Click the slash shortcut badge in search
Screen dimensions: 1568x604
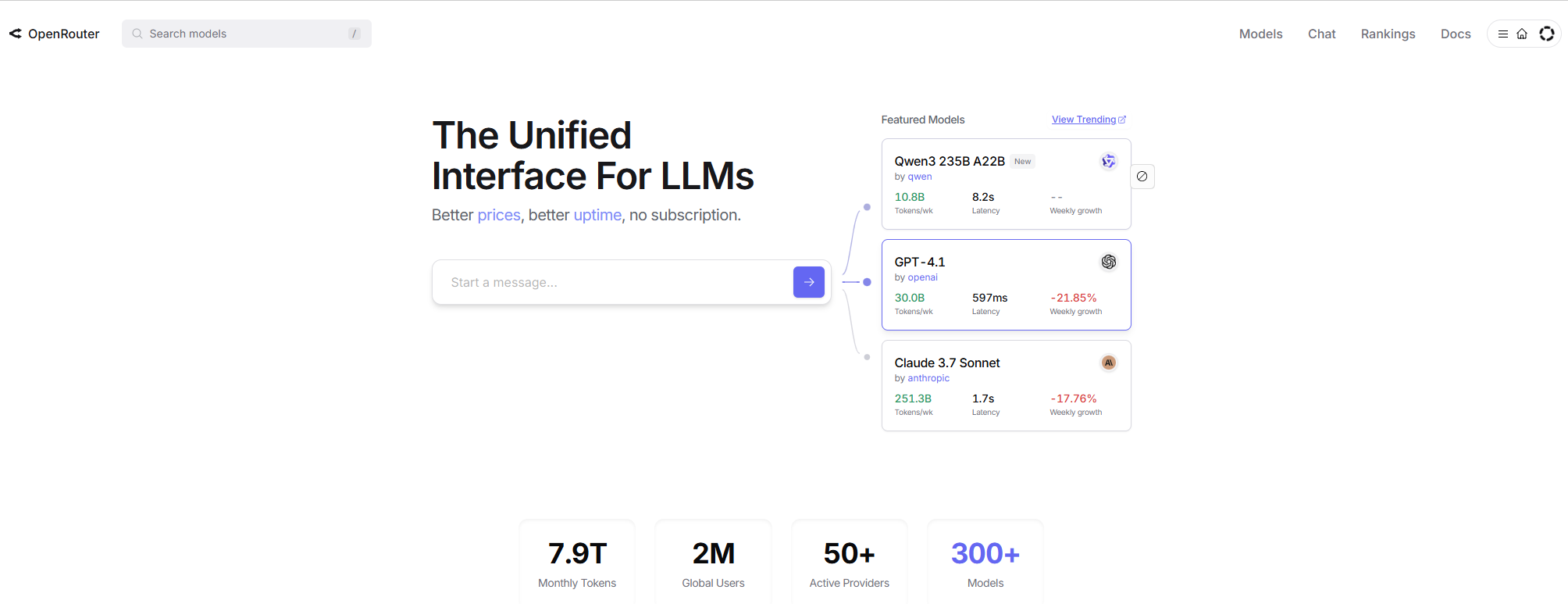point(355,34)
